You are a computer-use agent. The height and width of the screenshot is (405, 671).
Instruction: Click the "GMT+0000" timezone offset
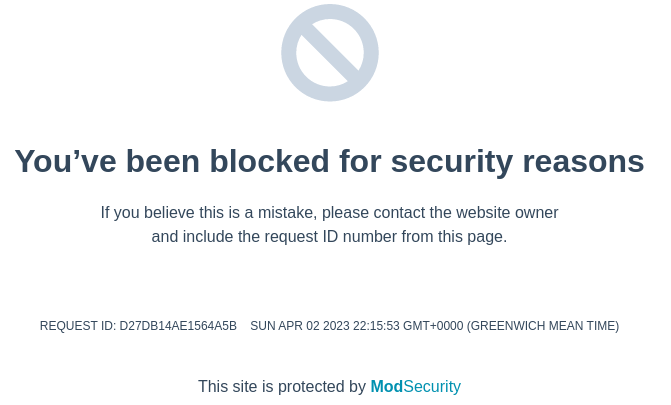click(x=433, y=326)
